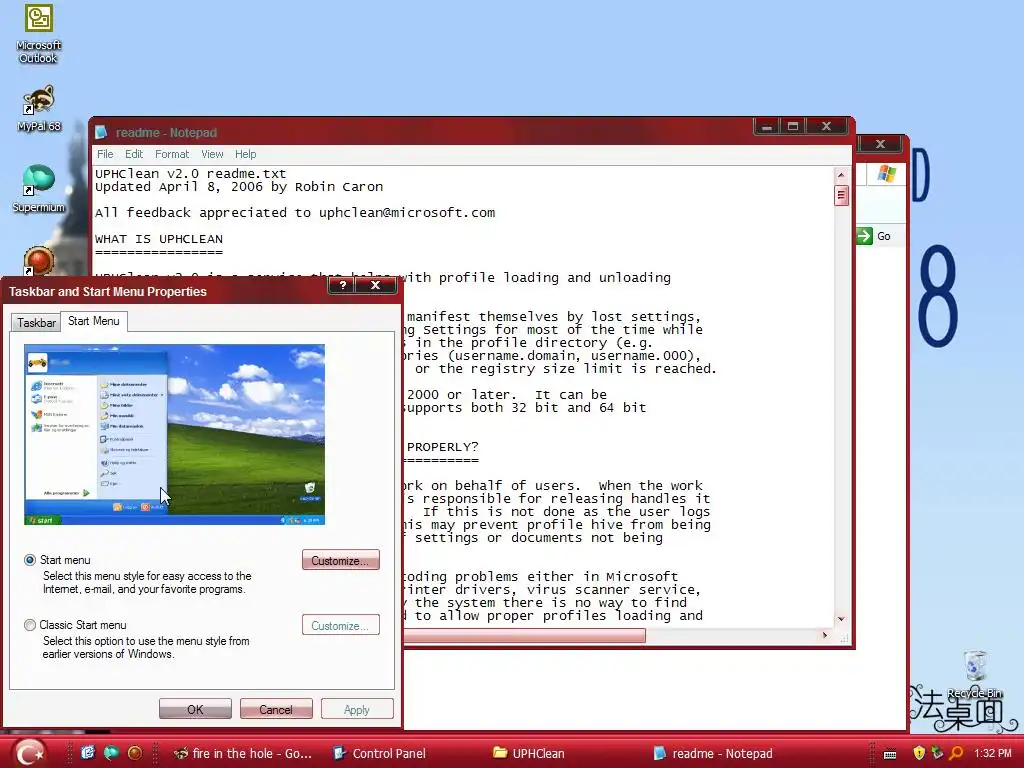Select the Classic Start menu radio option
Image resolution: width=1024 pixels, height=768 pixels.
(x=30, y=625)
